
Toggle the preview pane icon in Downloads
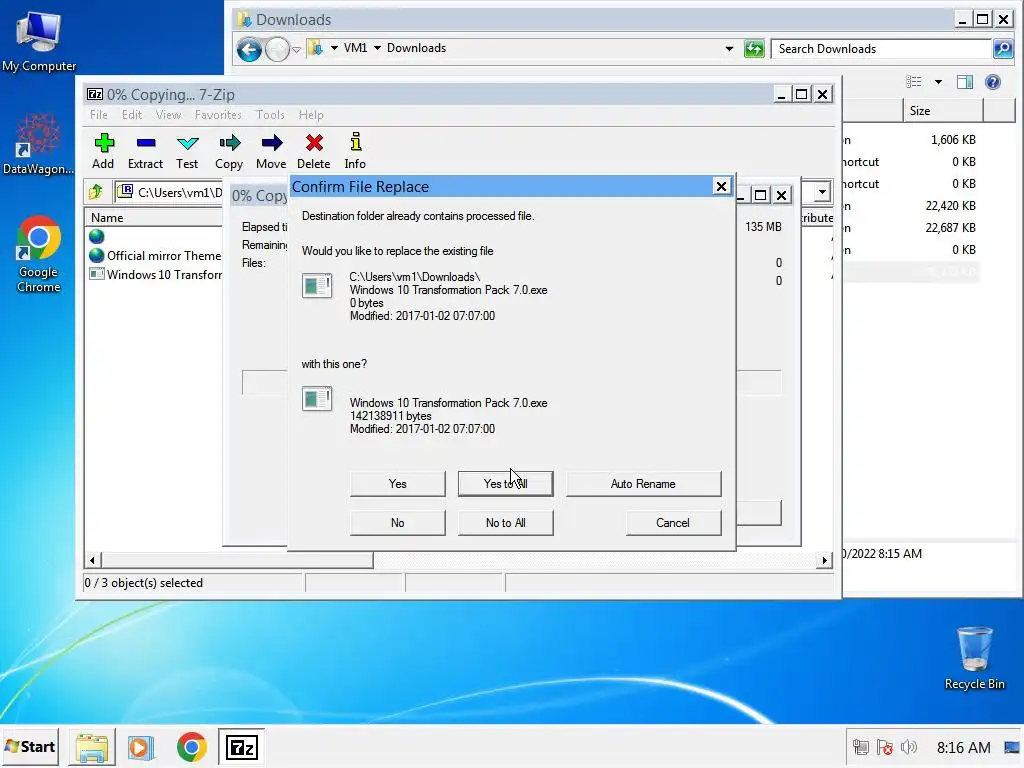(x=965, y=82)
